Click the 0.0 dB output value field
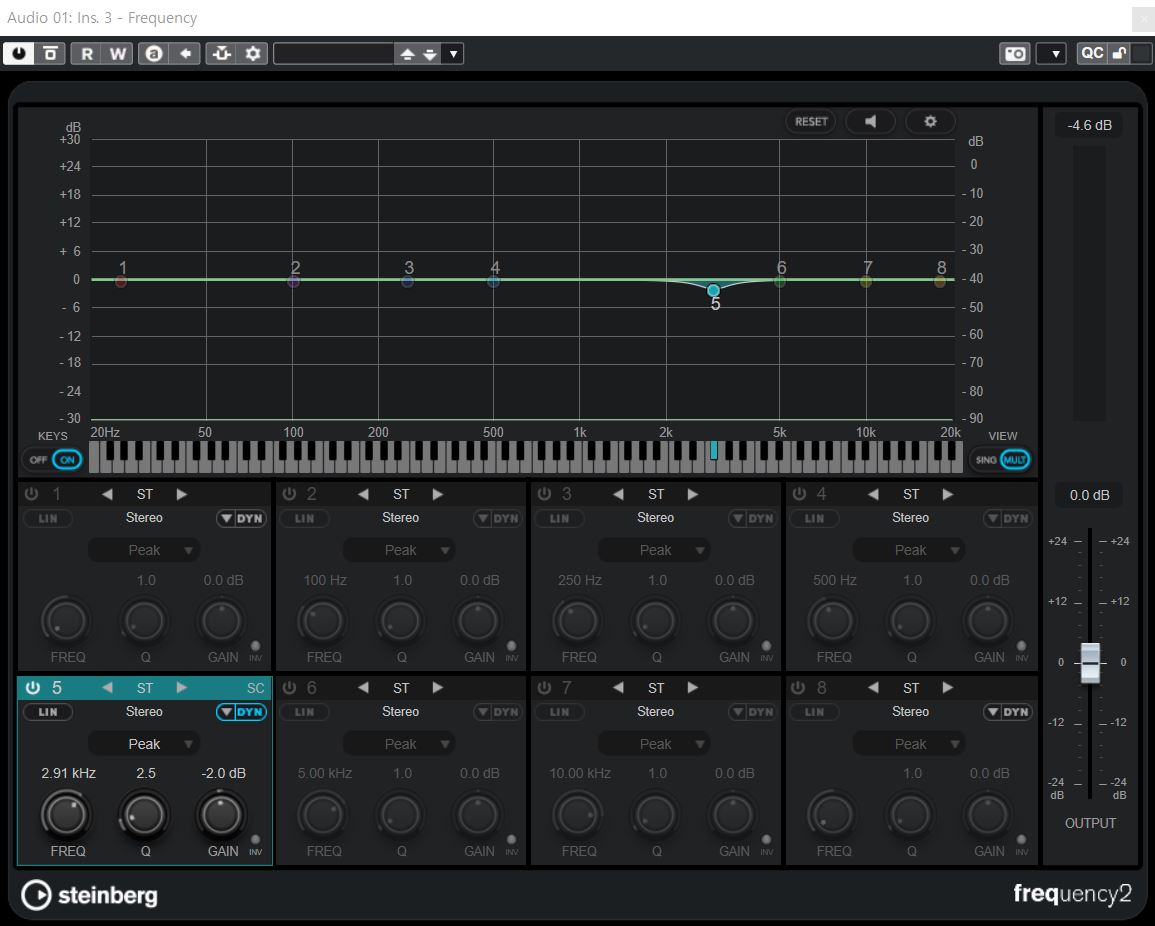 (1089, 495)
